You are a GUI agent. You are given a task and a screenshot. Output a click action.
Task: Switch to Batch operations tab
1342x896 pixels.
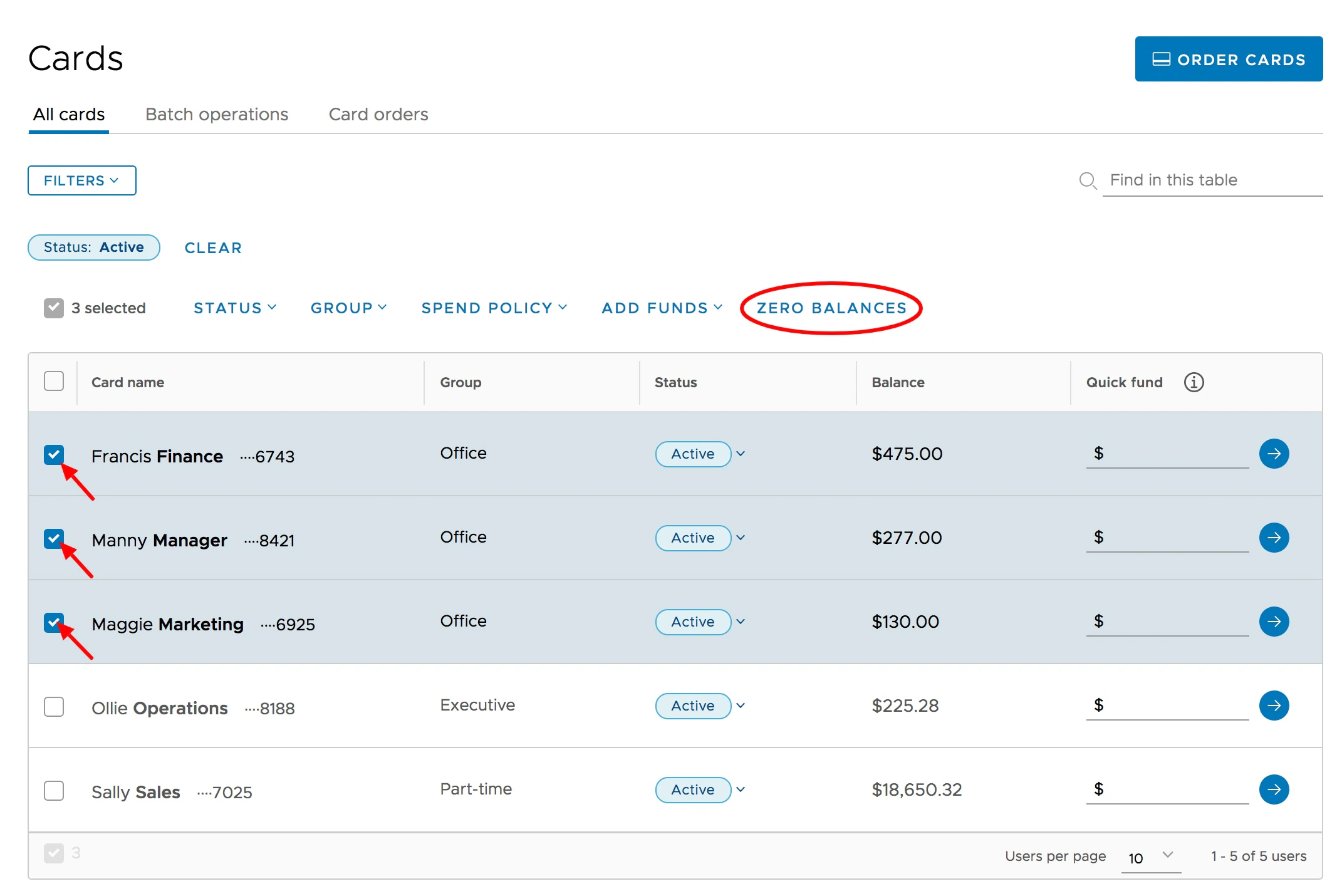(217, 115)
